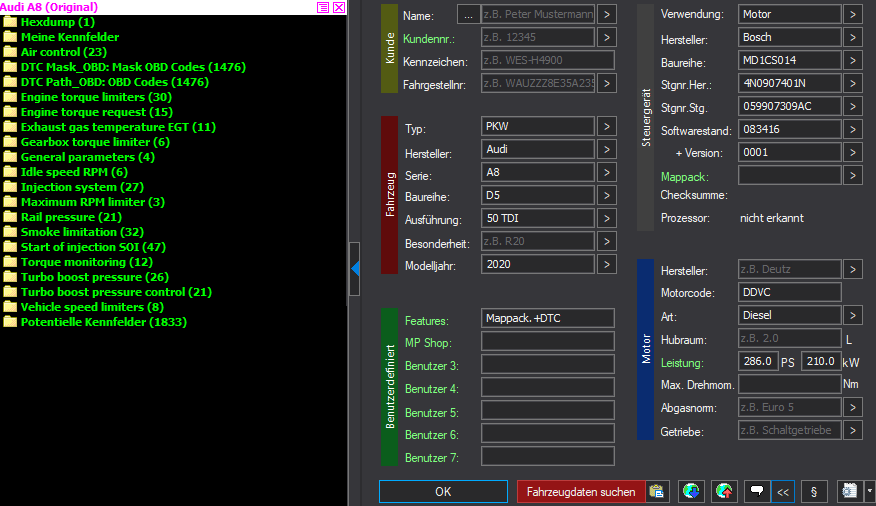Click the blue panel collapse arrow on divider
876x506 pixels.
point(354,268)
